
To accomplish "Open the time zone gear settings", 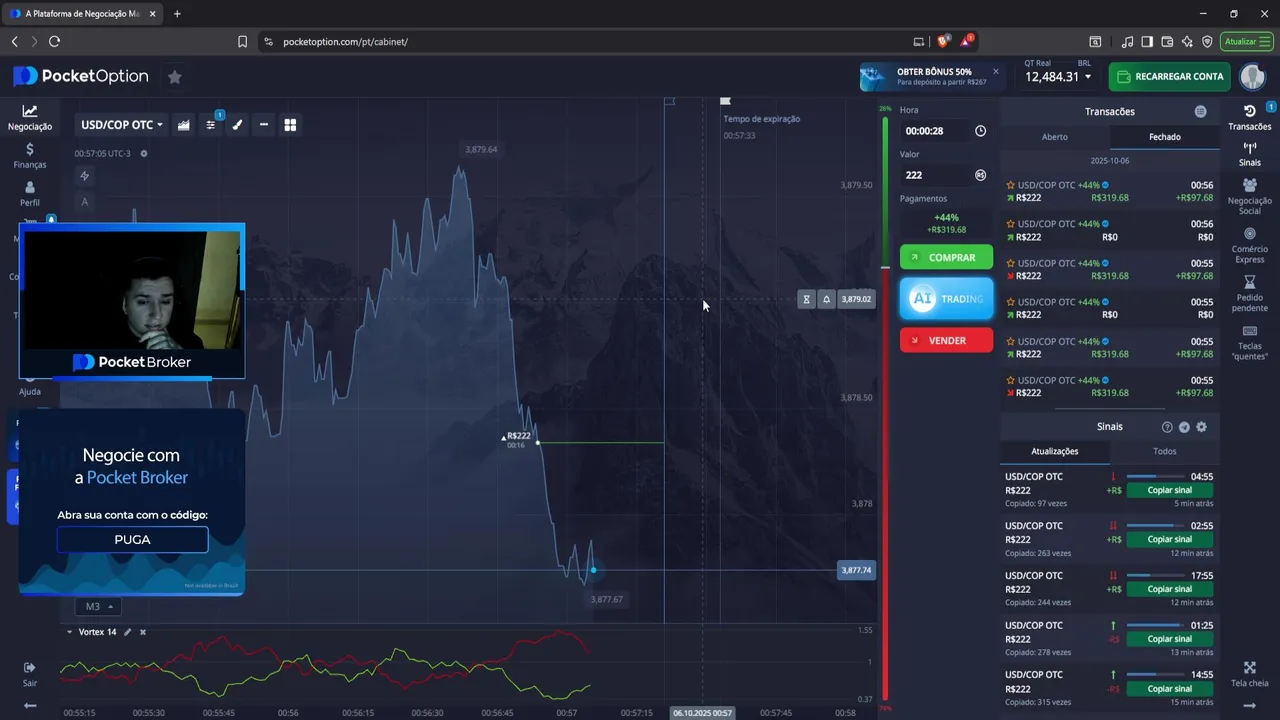I will click(144, 154).
